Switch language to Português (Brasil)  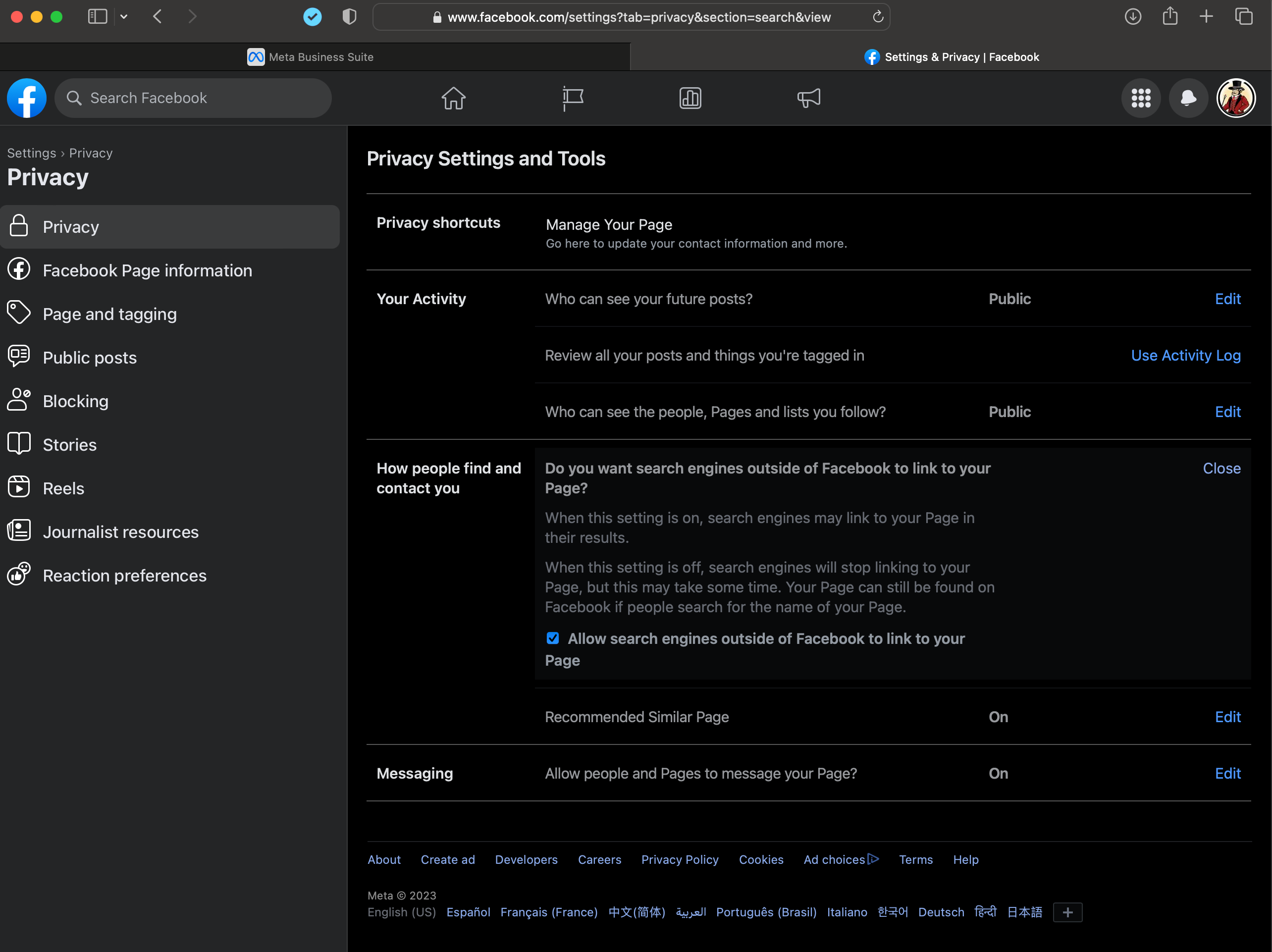coord(766,912)
